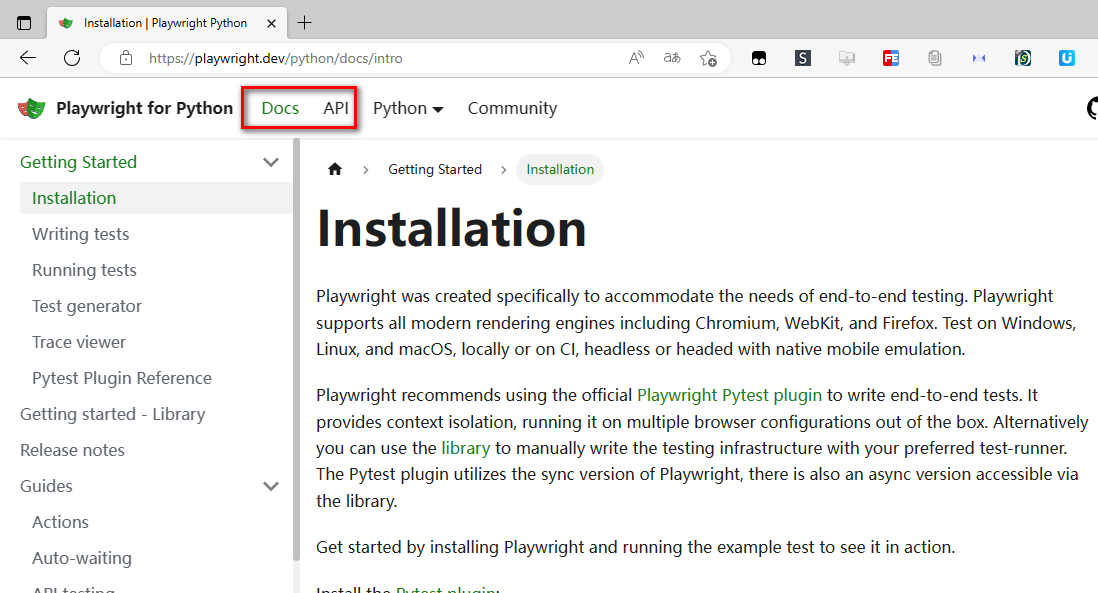Open the Community navbar item
Image resolution: width=1098 pixels, height=593 pixels.
(513, 109)
